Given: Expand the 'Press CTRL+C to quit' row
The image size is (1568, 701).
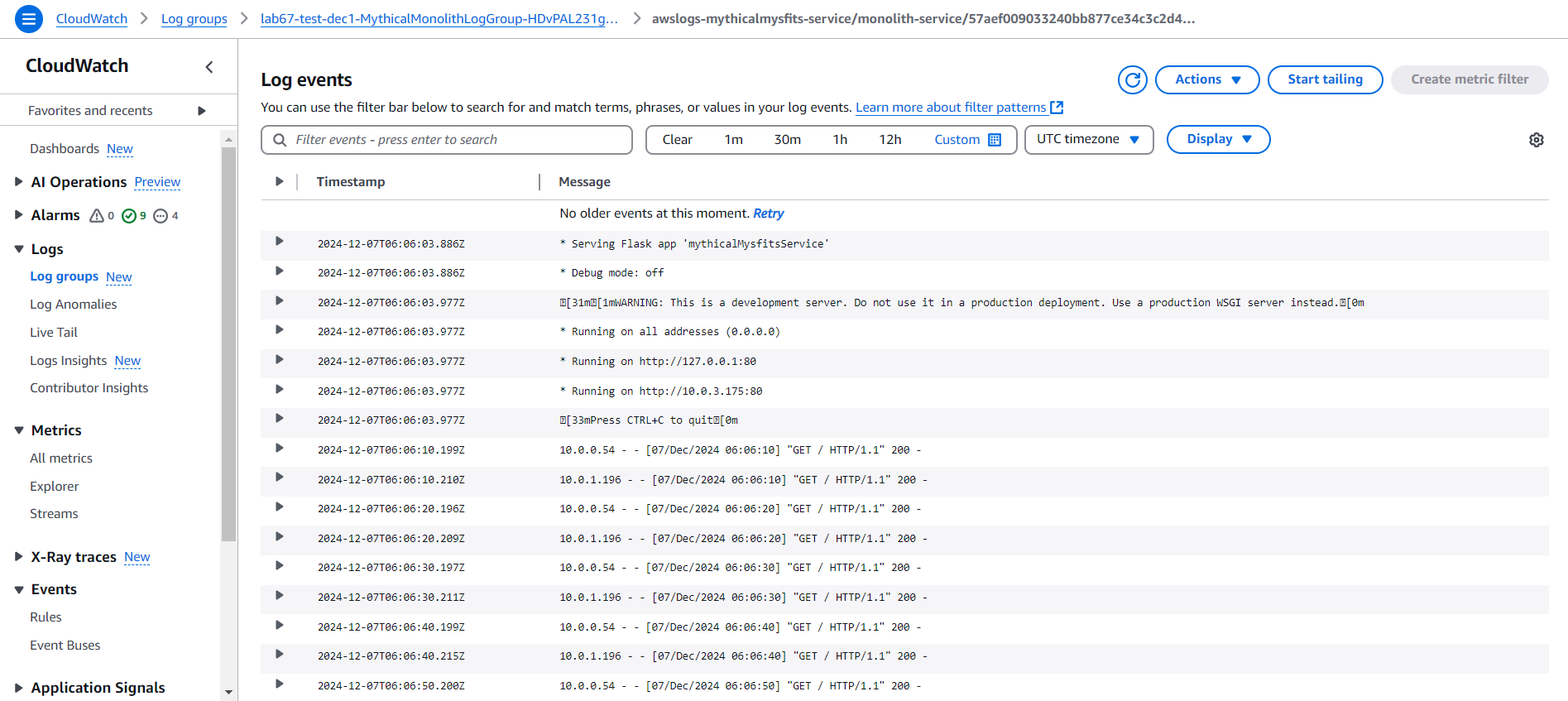Looking at the screenshot, I should point(280,418).
